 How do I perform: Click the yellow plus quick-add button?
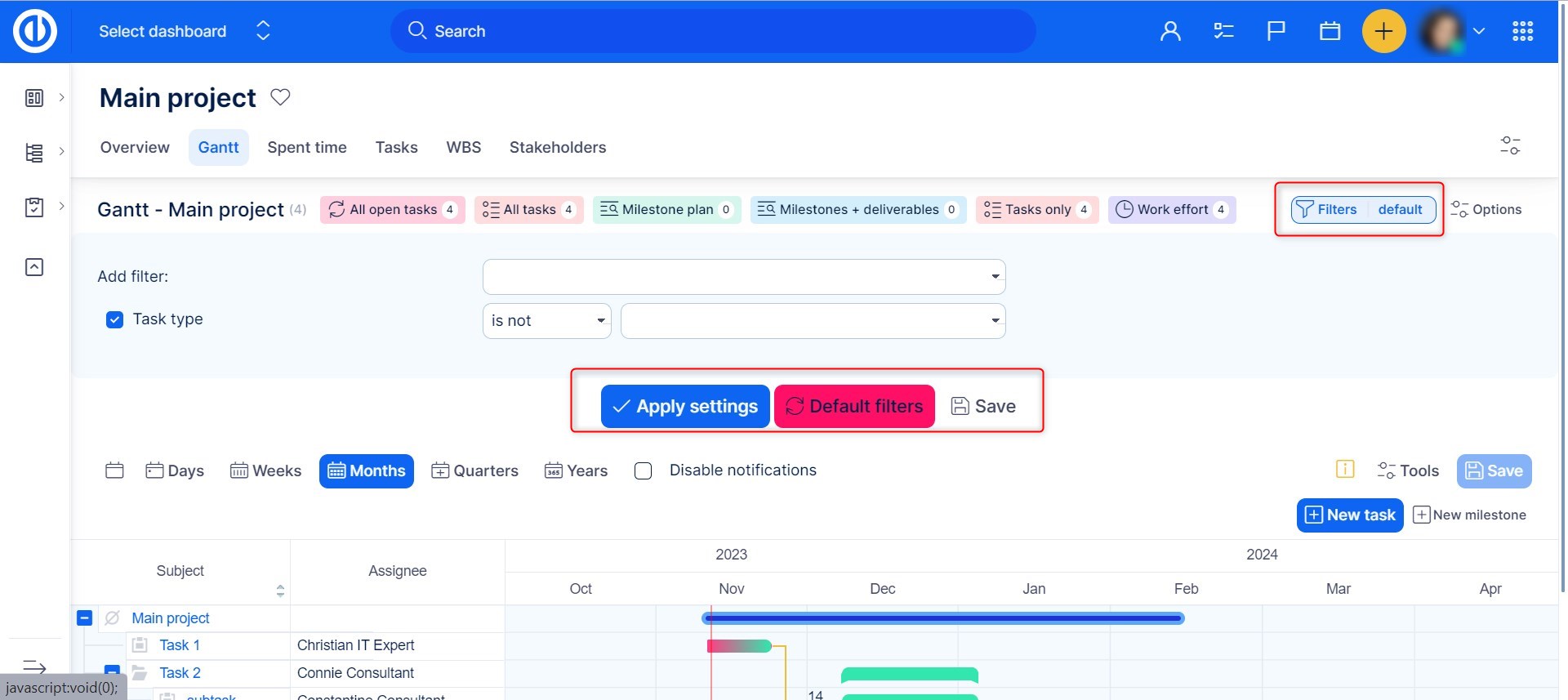click(1383, 31)
